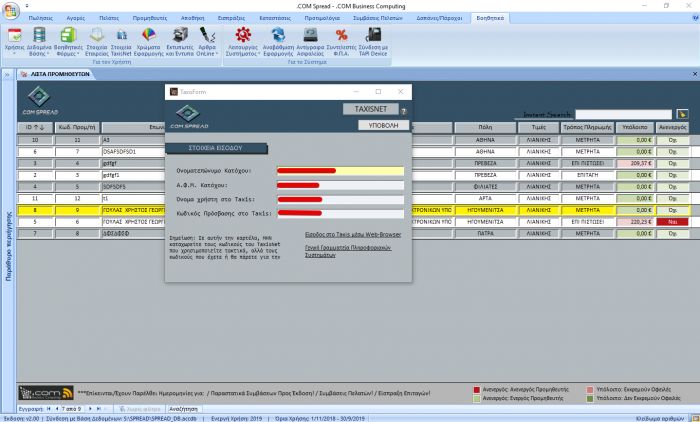Image resolution: width=700 pixels, height=422 pixels.
Task: Click the ΥΠΟΒΟΛΗ submit button
Action: (x=383, y=125)
